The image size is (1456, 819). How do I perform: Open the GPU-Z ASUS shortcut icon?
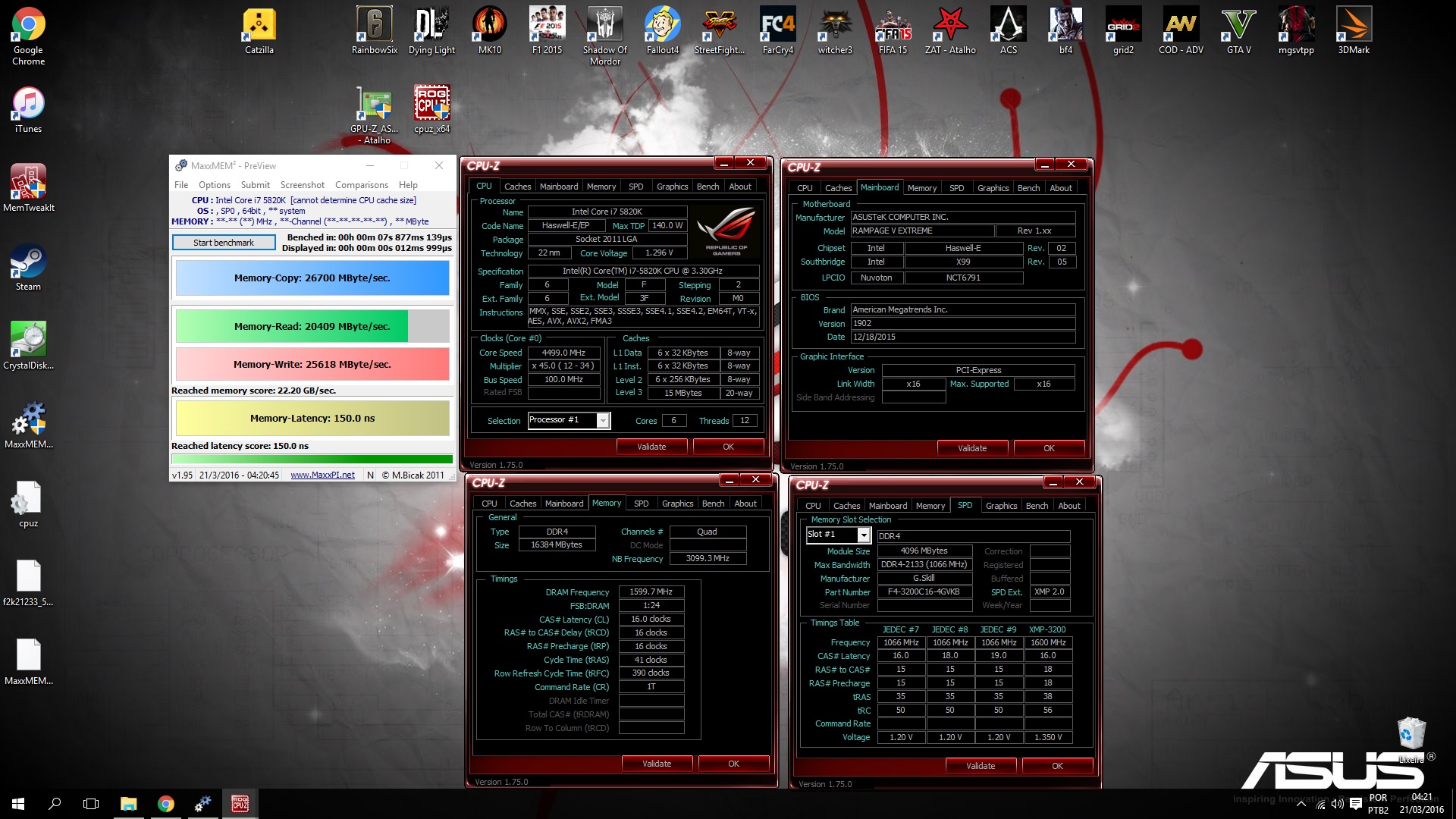click(x=375, y=115)
